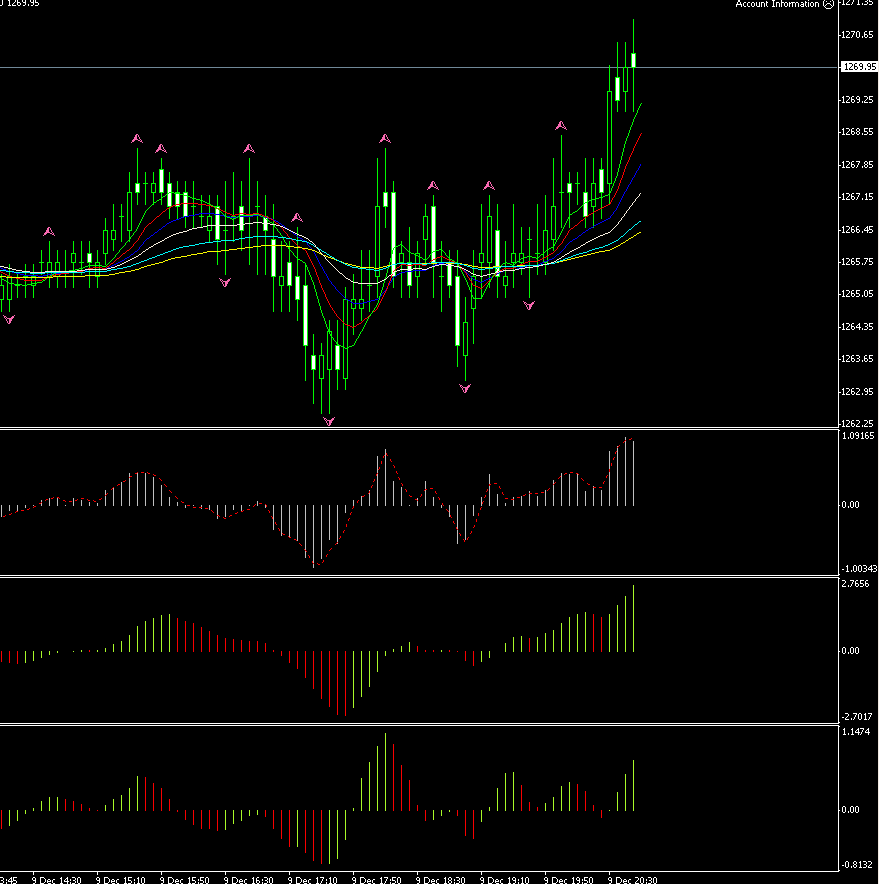
Task: Click the 9 Dec 18:30 time label
Action: point(441,879)
